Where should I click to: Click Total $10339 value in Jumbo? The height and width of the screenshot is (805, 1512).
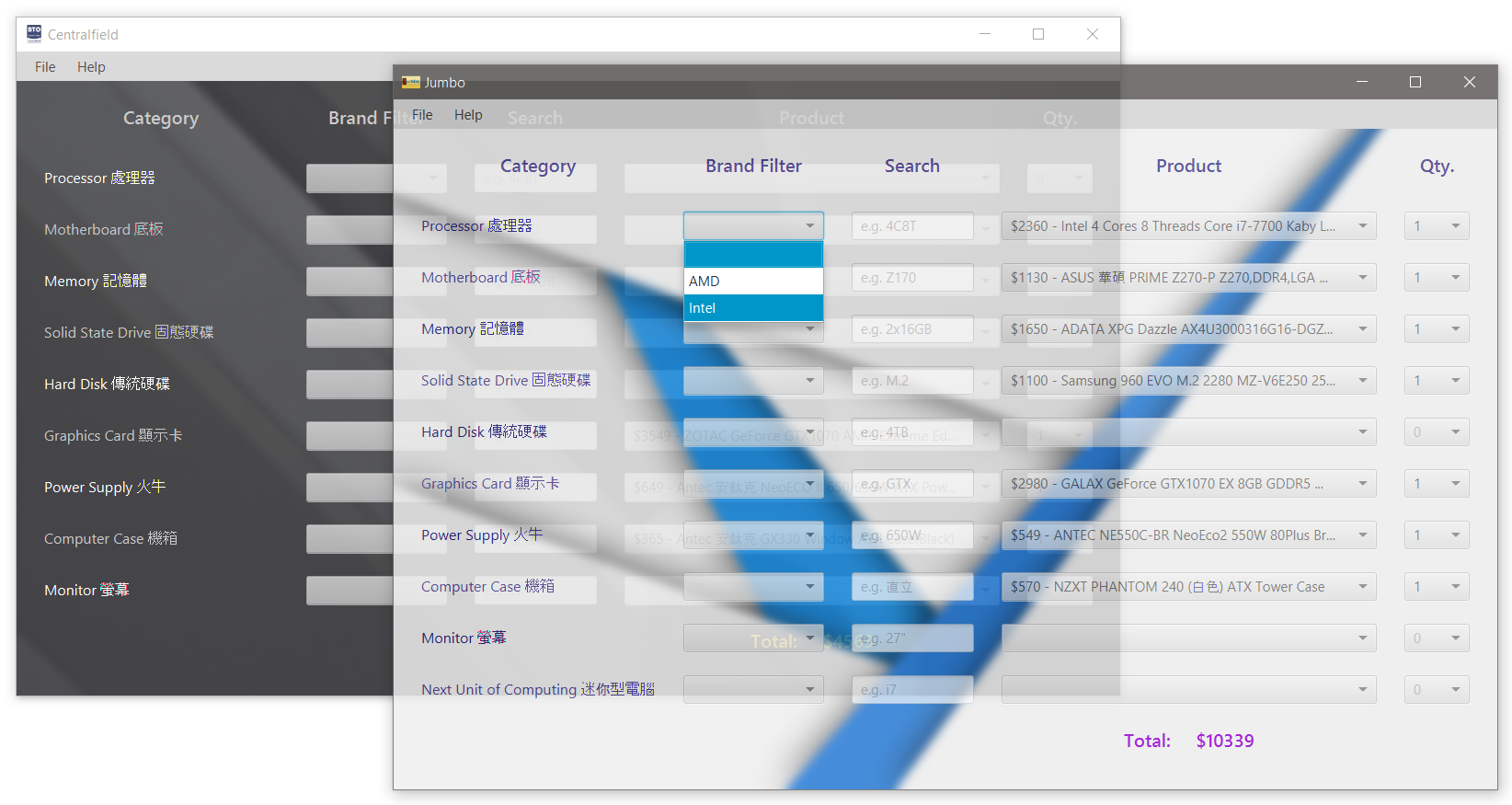[1225, 741]
